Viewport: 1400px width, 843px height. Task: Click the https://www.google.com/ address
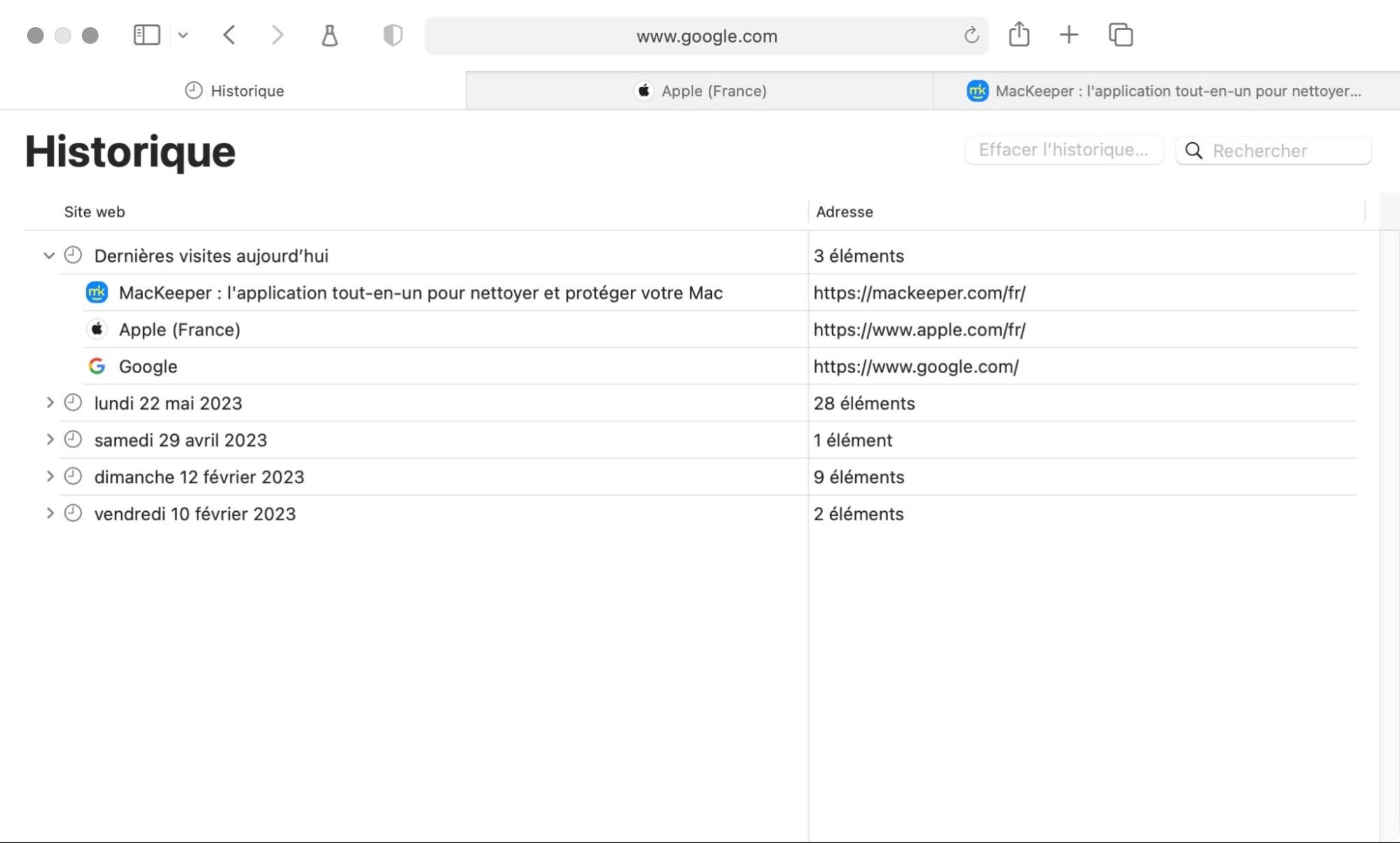tap(916, 366)
